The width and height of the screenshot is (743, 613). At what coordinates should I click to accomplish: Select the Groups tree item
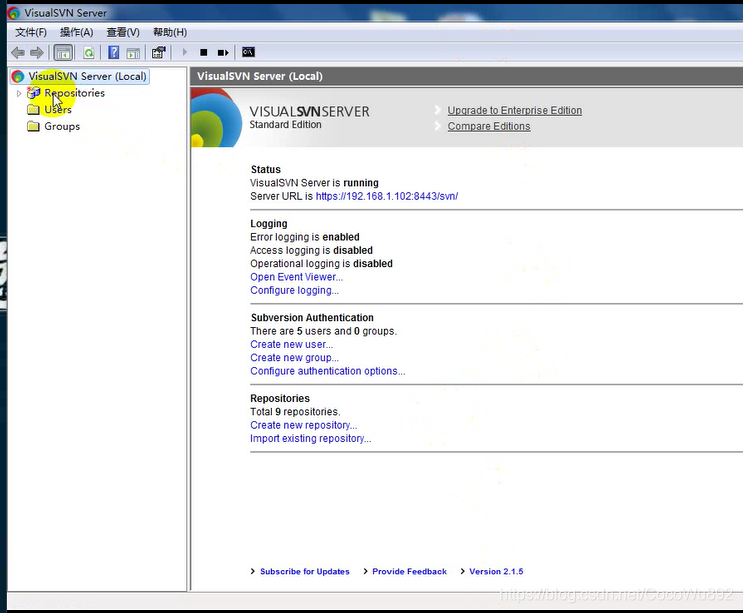(x=62, y=126)
